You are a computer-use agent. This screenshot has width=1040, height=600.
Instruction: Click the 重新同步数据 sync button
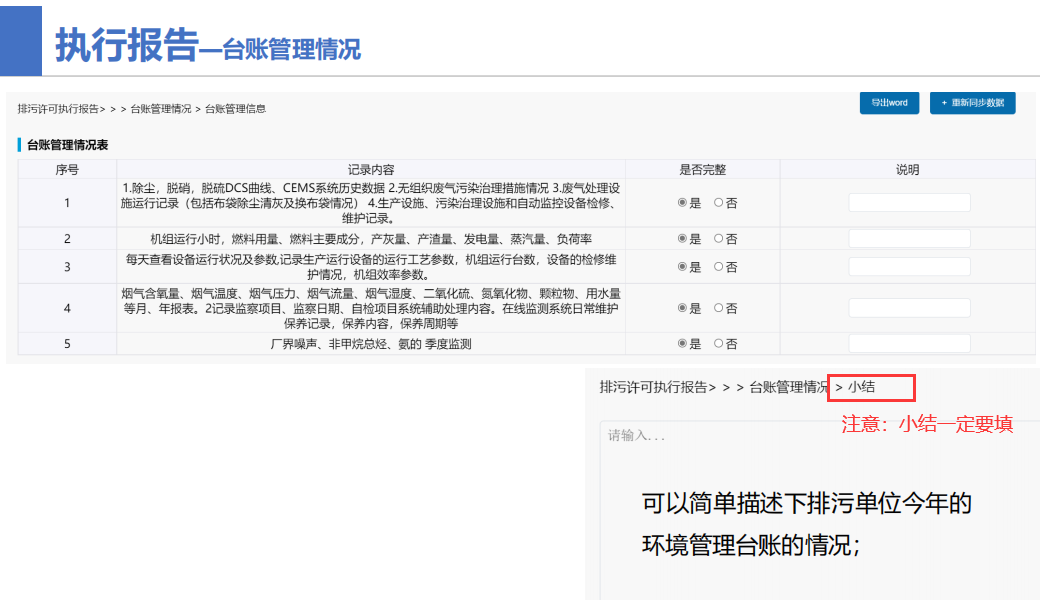[x=973, y=103]
